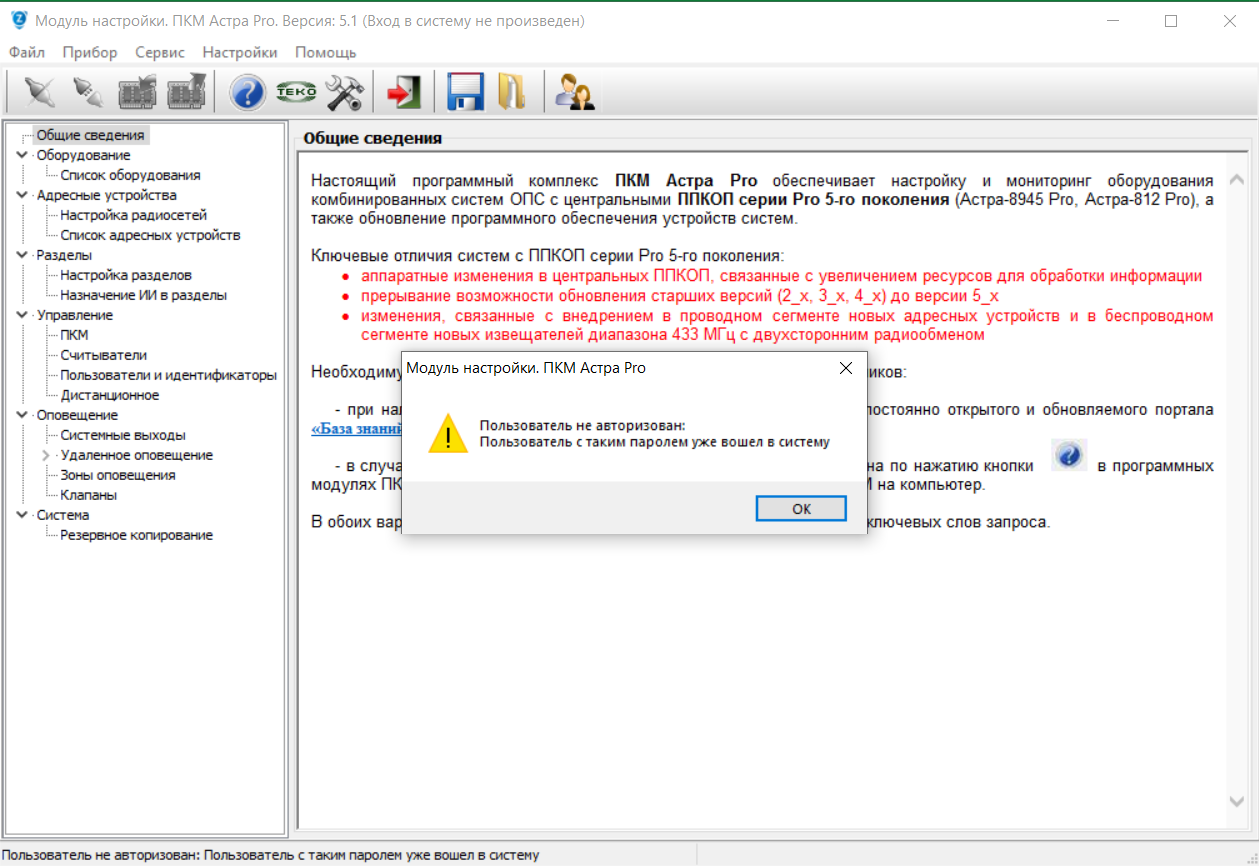
Task: Open the Сервис menu
Action: pos(160,52)
